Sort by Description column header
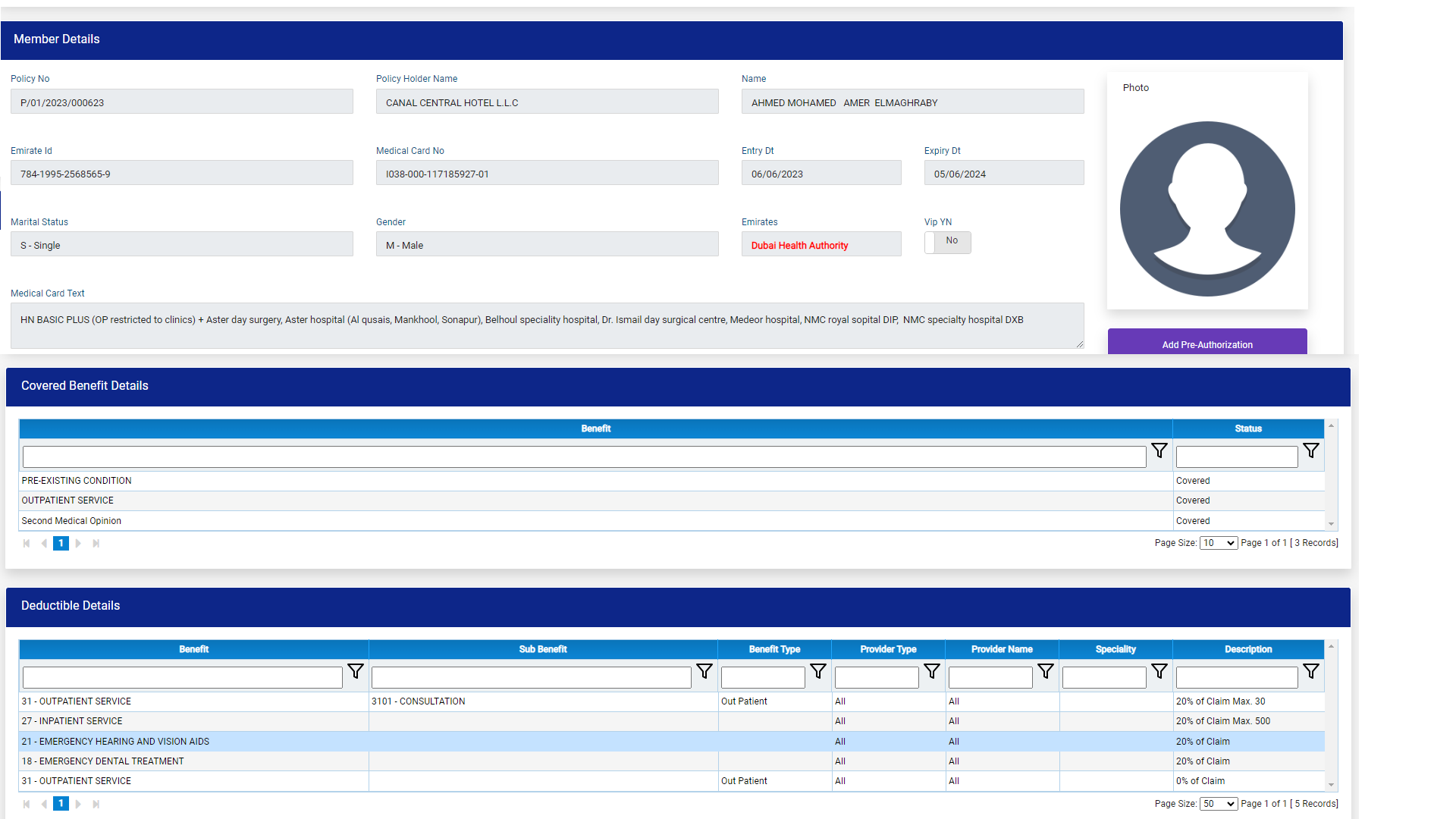The height and width of the screenshot is (819, 1456). 1247,649
